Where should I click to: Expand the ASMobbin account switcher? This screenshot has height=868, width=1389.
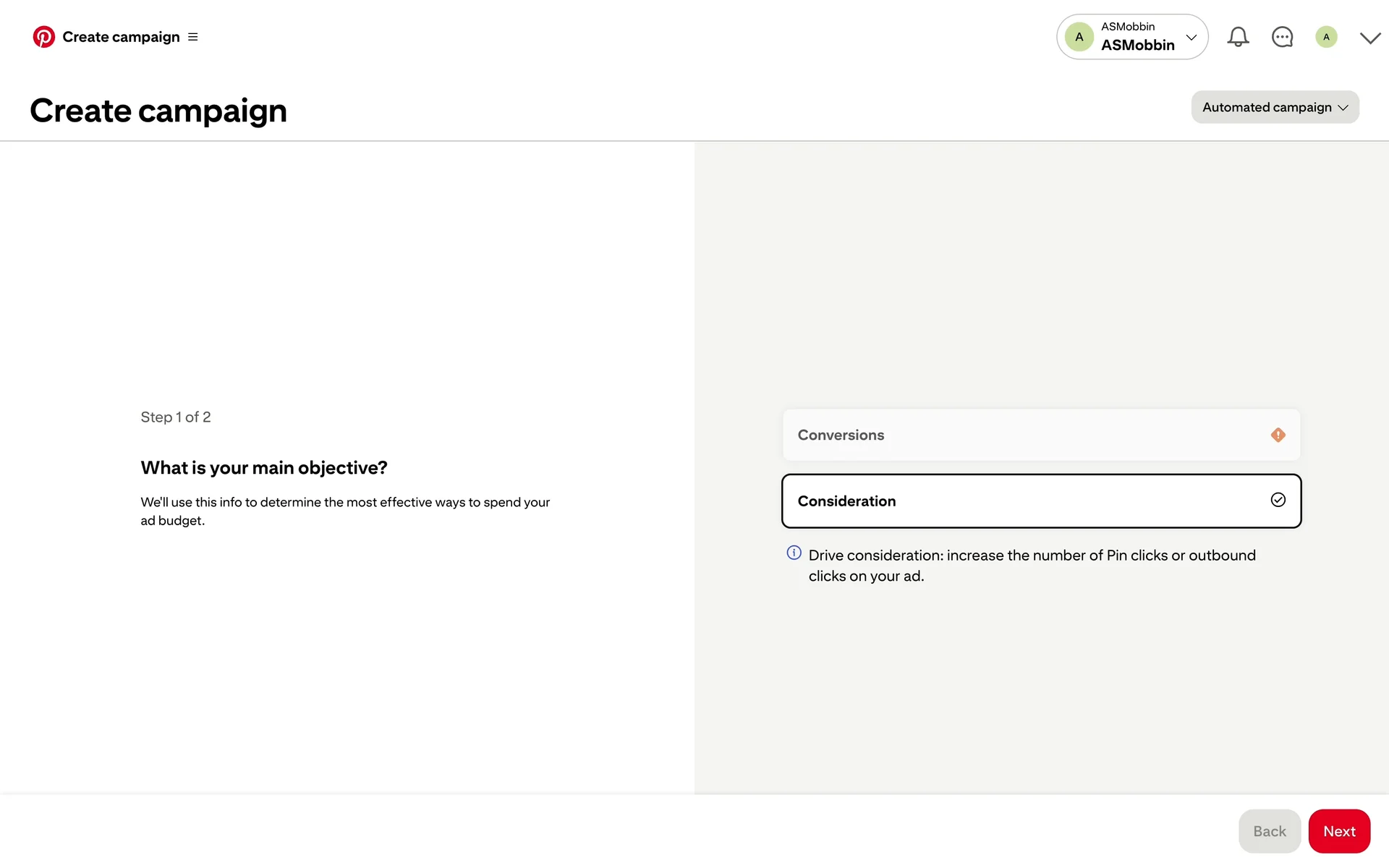tap(1191, 37)
